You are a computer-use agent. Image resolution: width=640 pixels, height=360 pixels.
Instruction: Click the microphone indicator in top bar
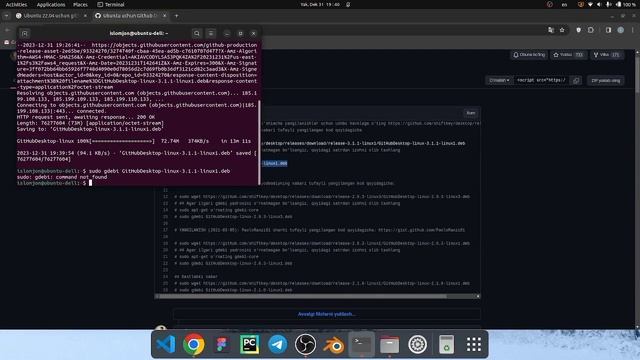click(609, 4)
